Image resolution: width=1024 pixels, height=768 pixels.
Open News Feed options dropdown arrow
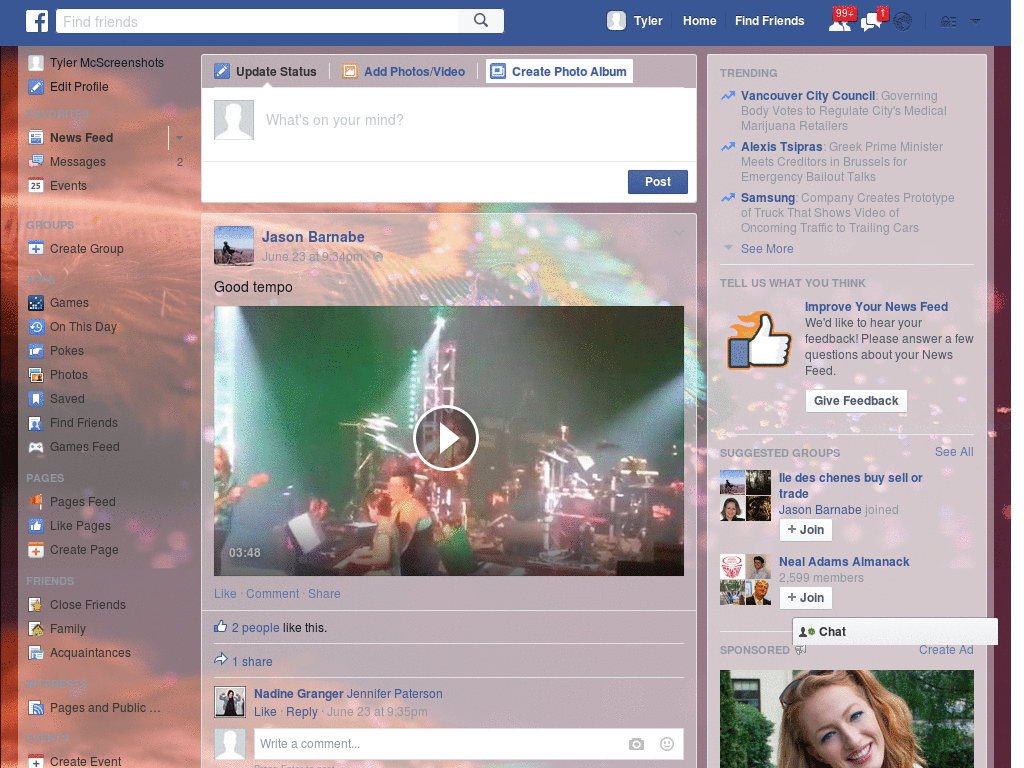179,138
